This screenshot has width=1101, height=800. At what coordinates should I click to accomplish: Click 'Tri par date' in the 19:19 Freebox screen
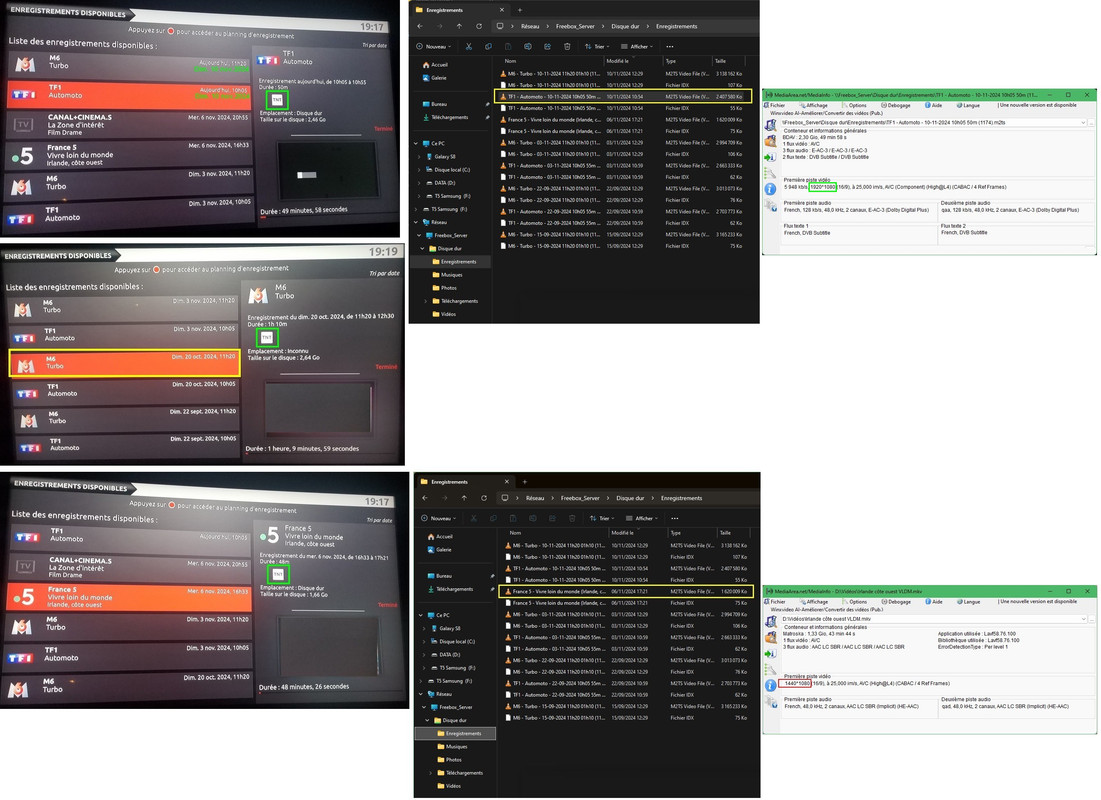[x=385, y=273]
